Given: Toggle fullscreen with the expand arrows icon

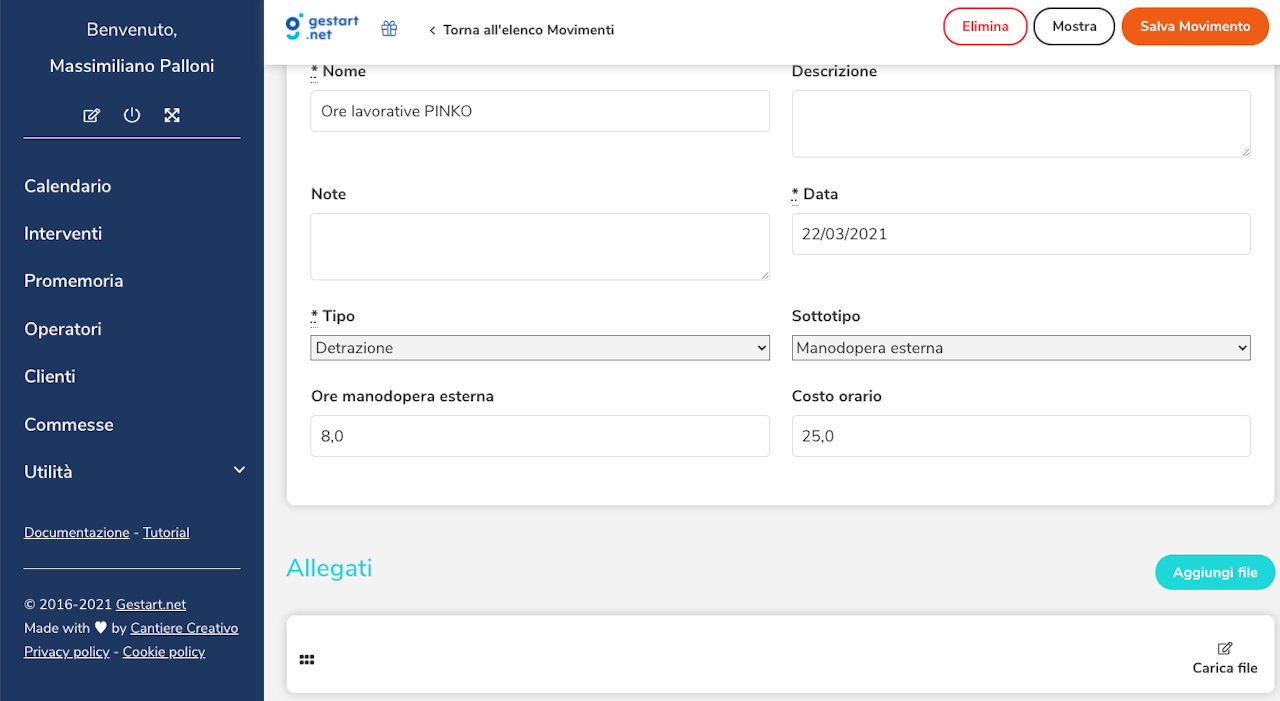Looking at the screenshot, I should (x=171, y=115).
